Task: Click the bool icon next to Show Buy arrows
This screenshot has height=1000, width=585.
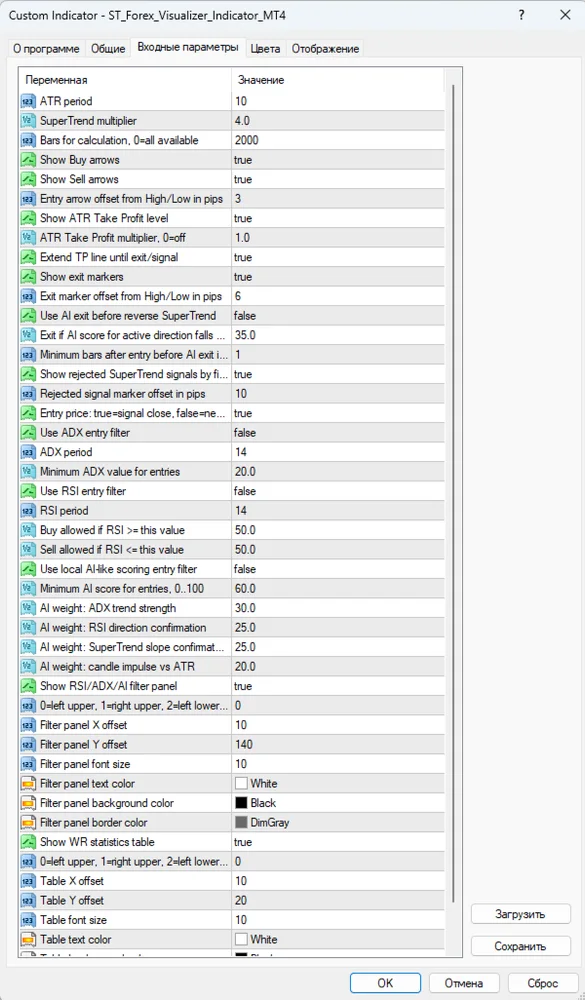Action: point(28,159)
